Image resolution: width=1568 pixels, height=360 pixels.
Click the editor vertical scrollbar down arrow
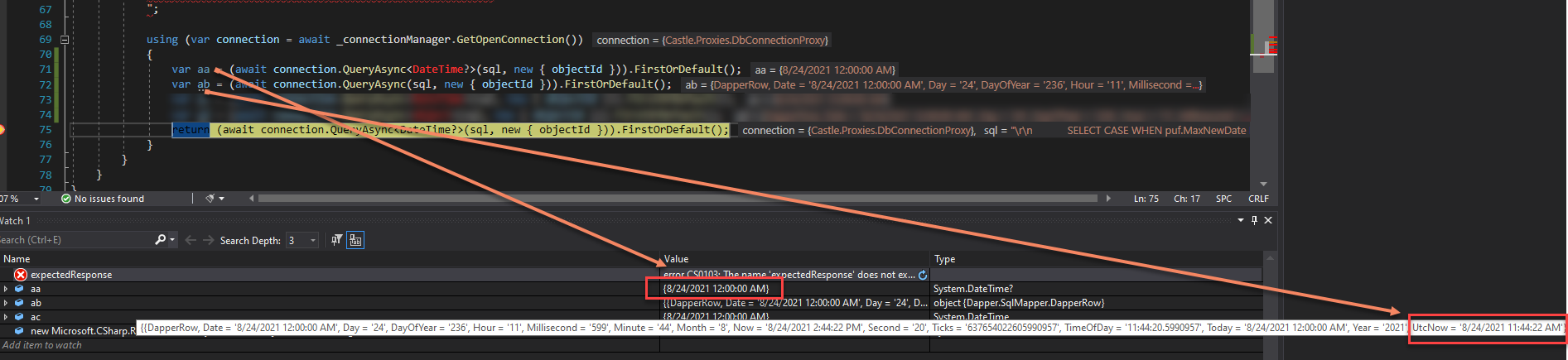tap(1263, 184)
